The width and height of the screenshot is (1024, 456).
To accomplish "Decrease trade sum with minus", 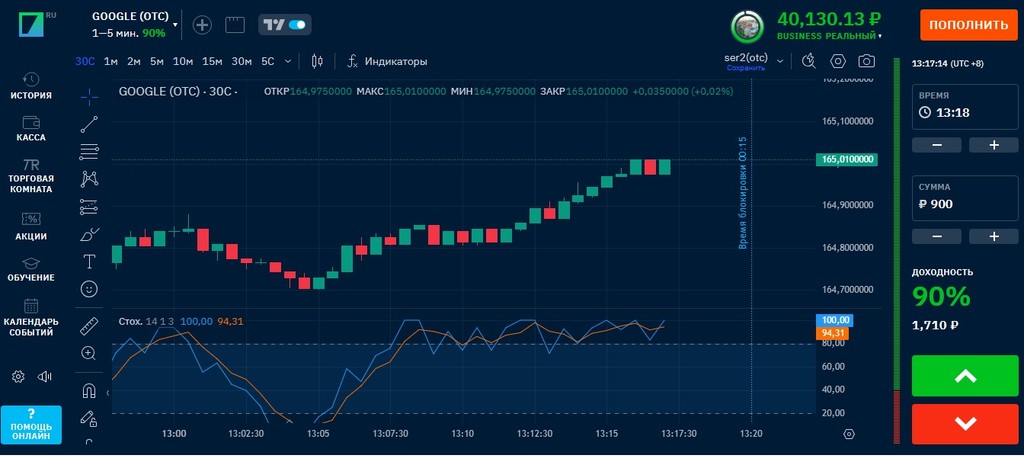I will point(936,236).
